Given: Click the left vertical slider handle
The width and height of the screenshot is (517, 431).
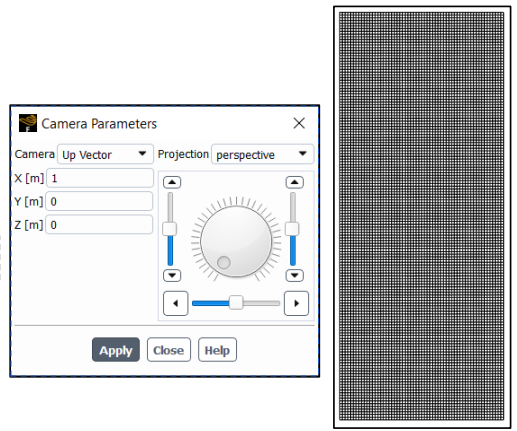Looking at the screenshot, I should (x=170, y=229).
